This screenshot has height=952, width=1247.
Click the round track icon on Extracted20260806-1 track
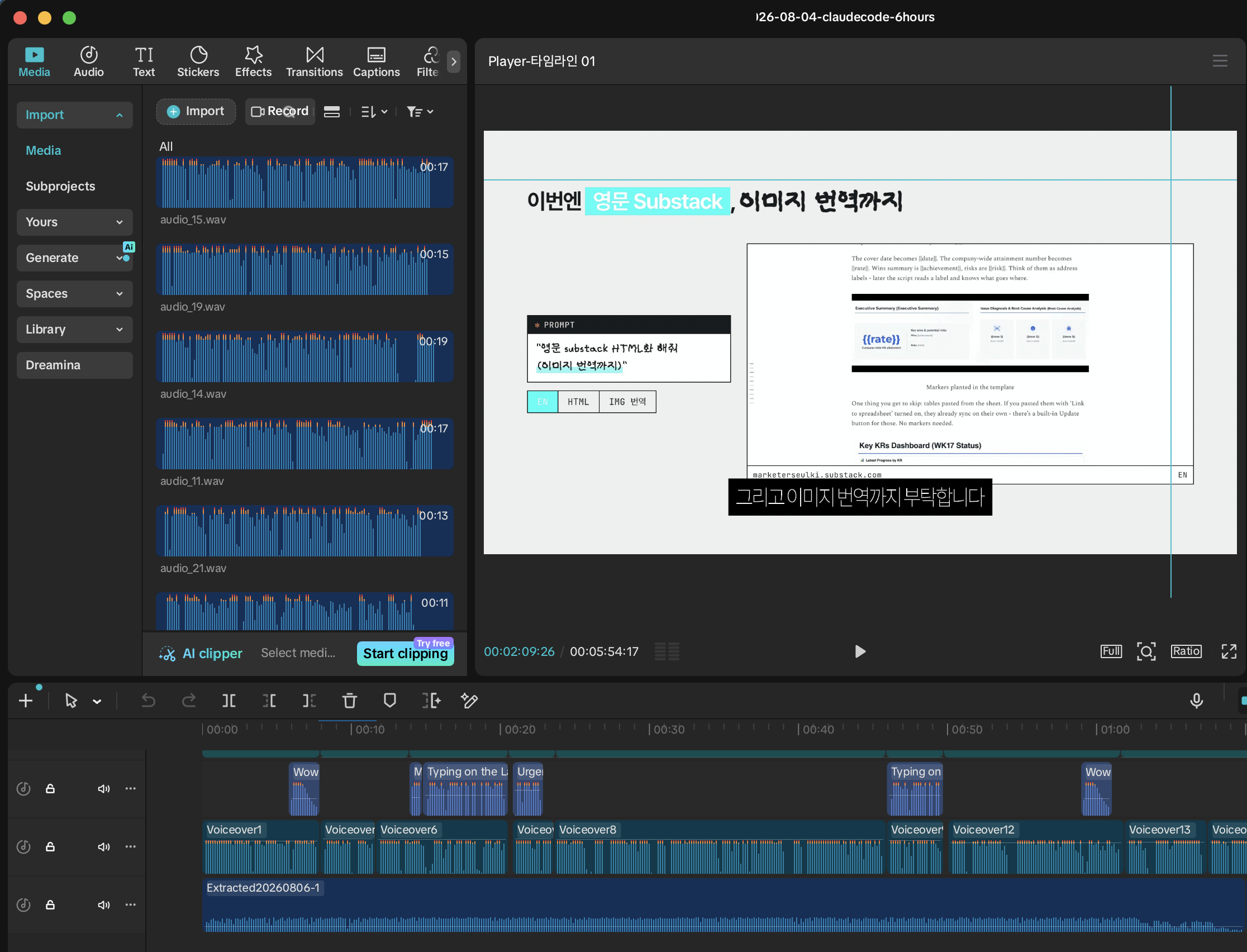[23, 905]
